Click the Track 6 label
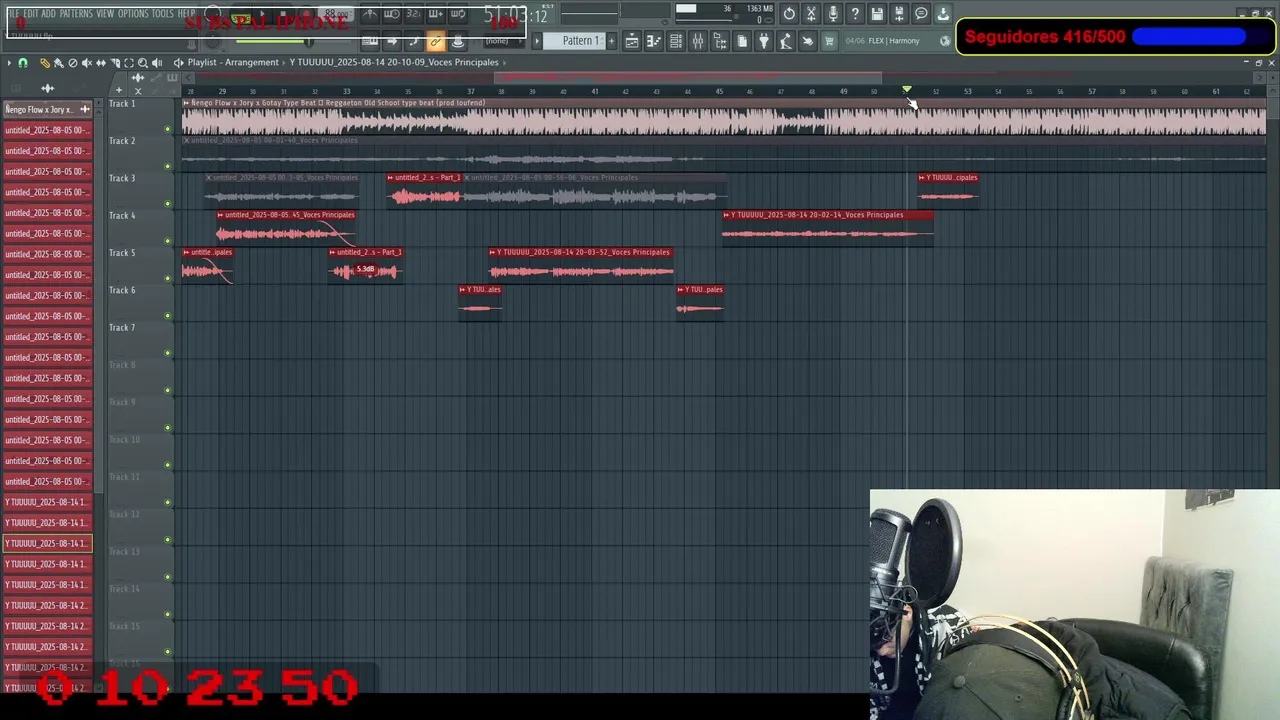Viewport: 1280px width, 720px height. pyautogui.click(x=122, y=290)
